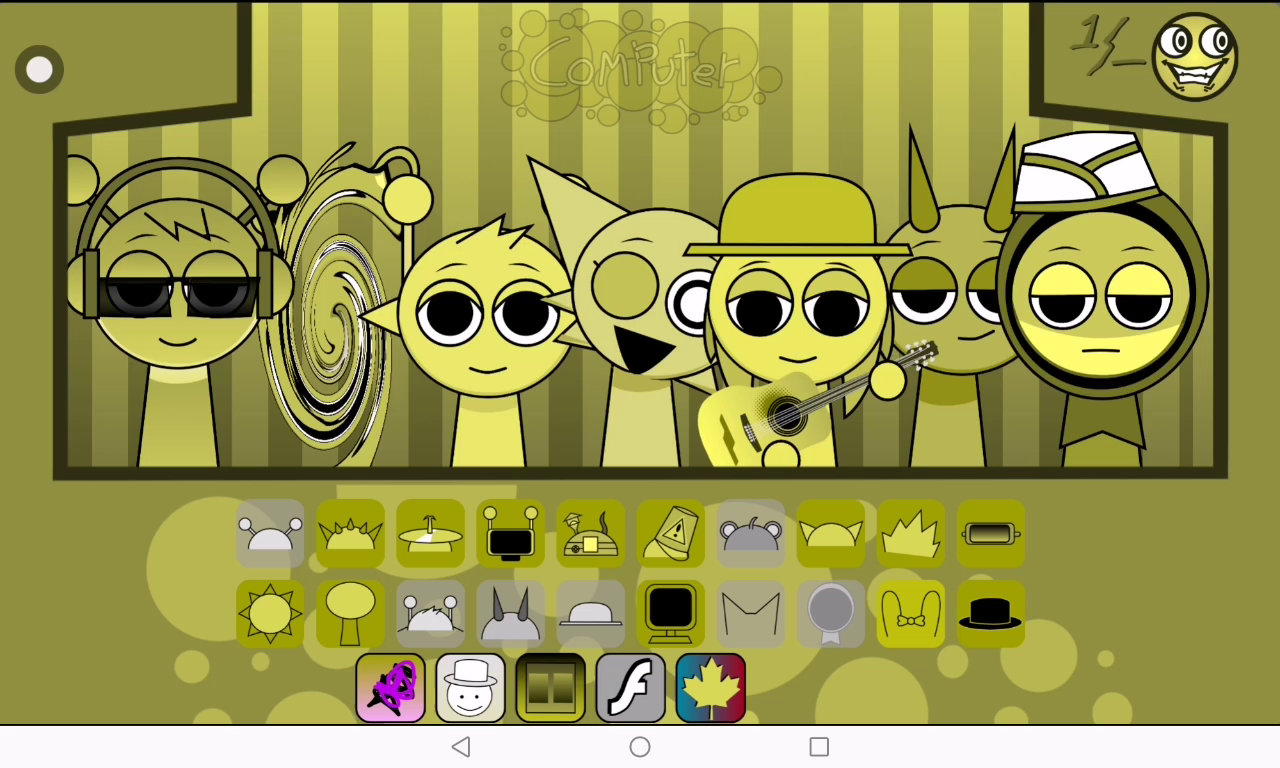This screenshot has height=768, width=1280.
Task: Pick the dome house with chimney icon
Action: pyautogui.click(x=590, y=533)
